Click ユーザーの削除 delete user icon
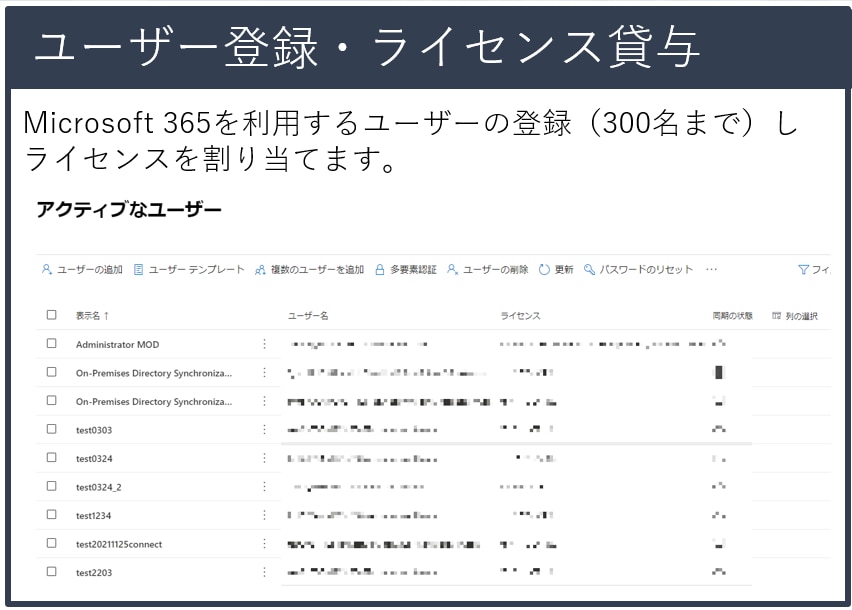Image resolution: width=852 pixels, height=610 pixels. click(452, 269)
